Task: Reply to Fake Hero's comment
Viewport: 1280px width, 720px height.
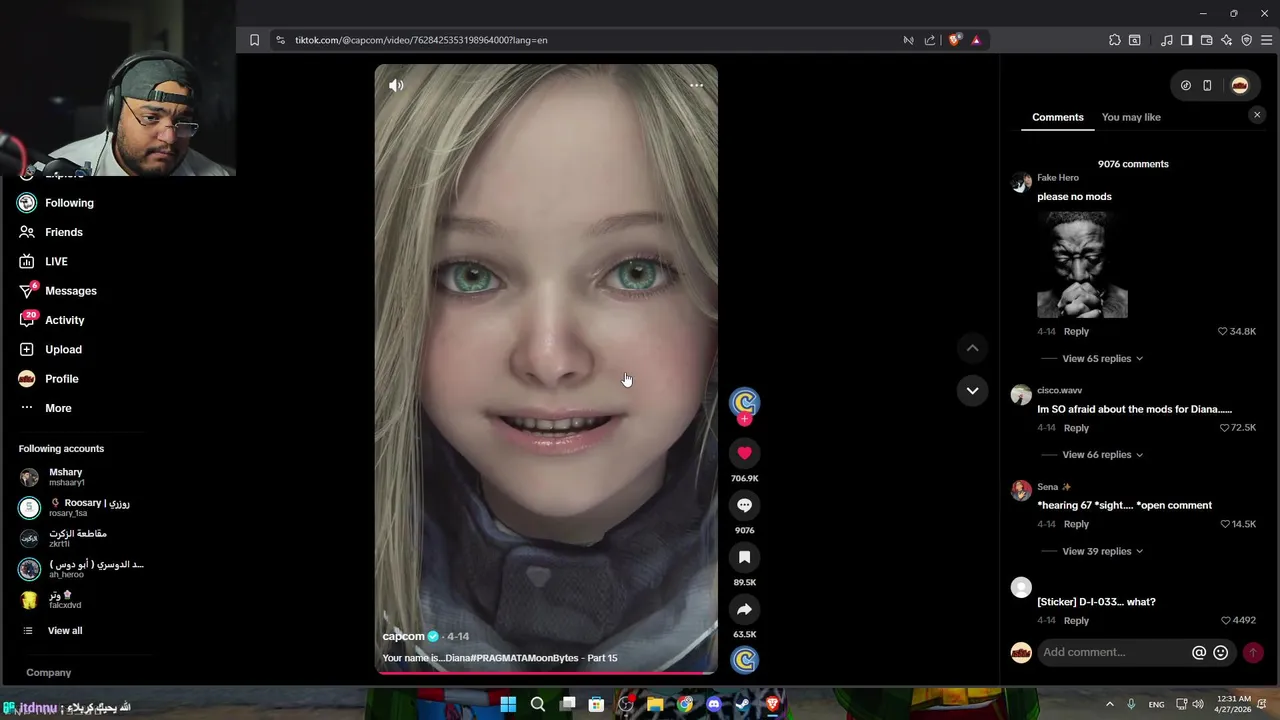Action: pos(1076,331)
